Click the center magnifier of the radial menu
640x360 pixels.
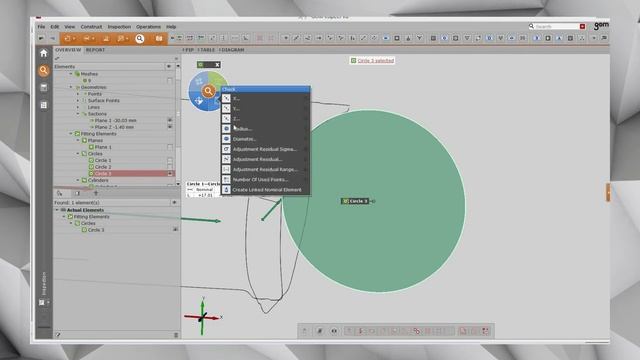pyautogui.click(x=208, y=91)
